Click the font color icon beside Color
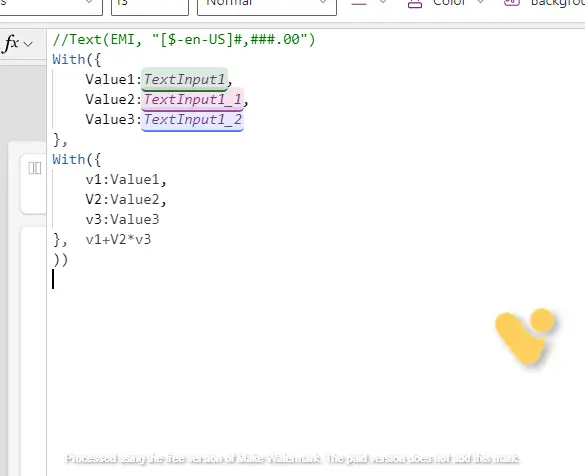The height and width of the screenshot is (476, 585). [x=415, y=4]
